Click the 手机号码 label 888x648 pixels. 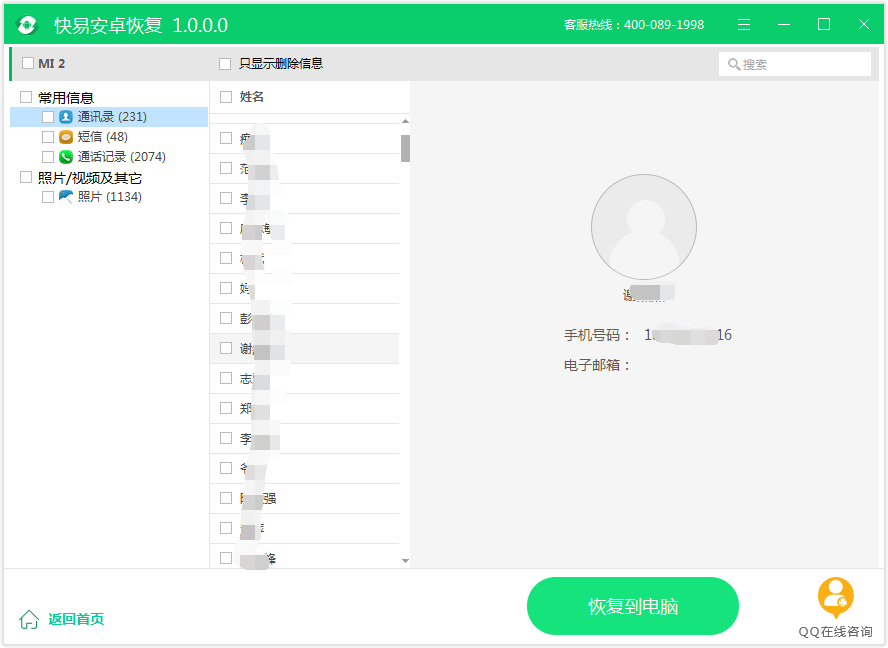click(x=597, y=335)
